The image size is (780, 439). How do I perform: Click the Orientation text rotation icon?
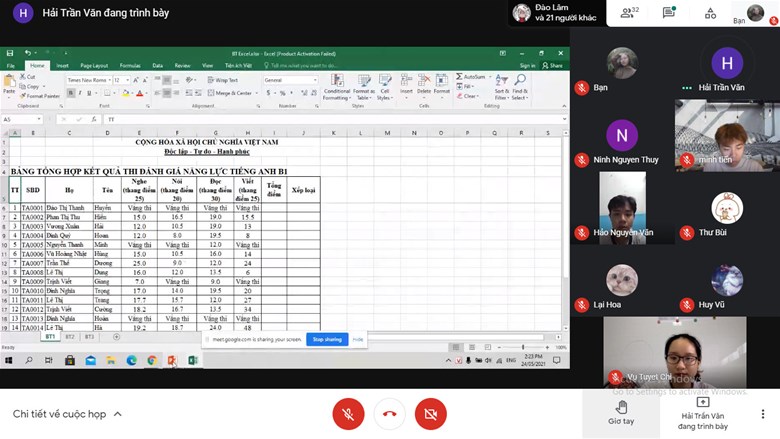point(190,80)
